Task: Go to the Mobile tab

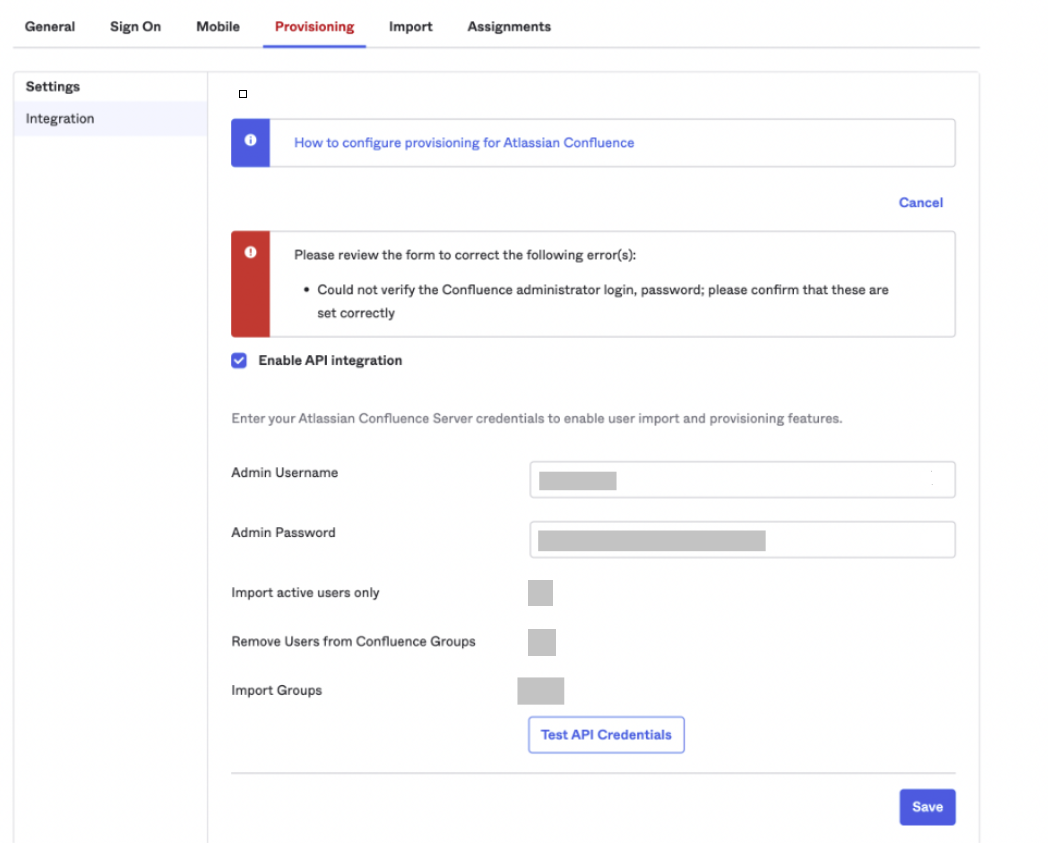Action: coord(218,27)
